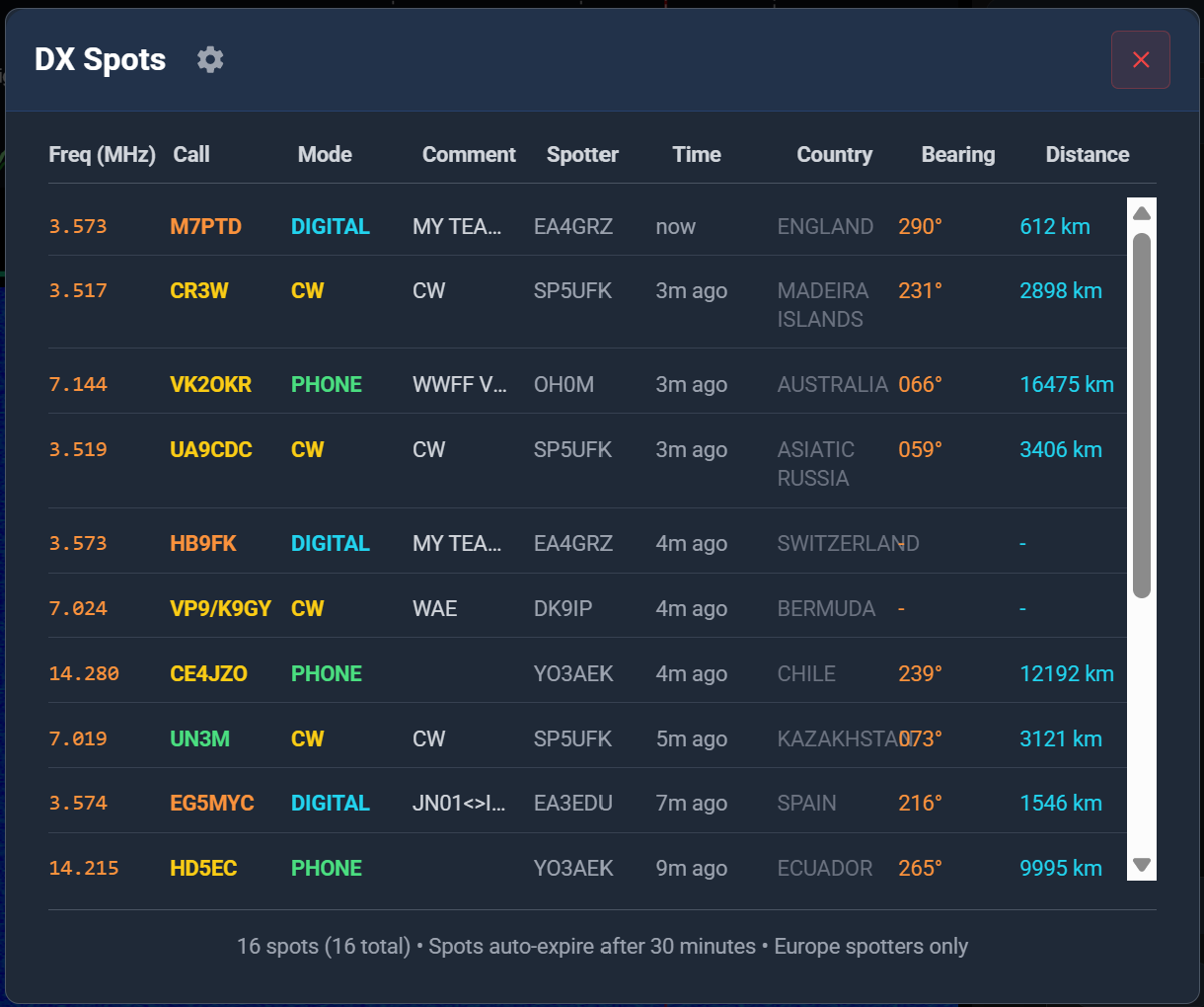Select callsign VK2OKR
1204x1007 pixels.
click(210, 384)
